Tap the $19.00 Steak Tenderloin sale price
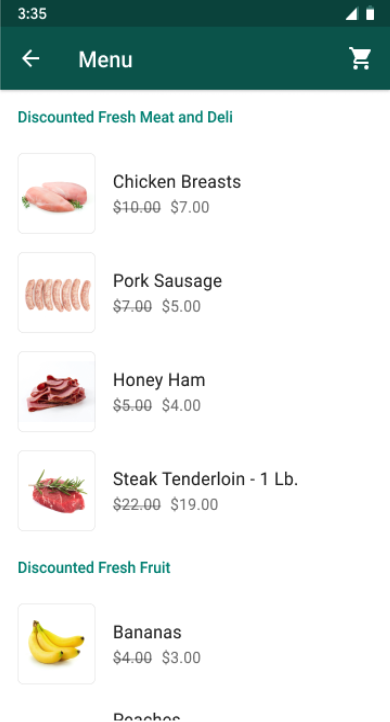The height and width of the screenshot is (722, 390). [194, 504]
